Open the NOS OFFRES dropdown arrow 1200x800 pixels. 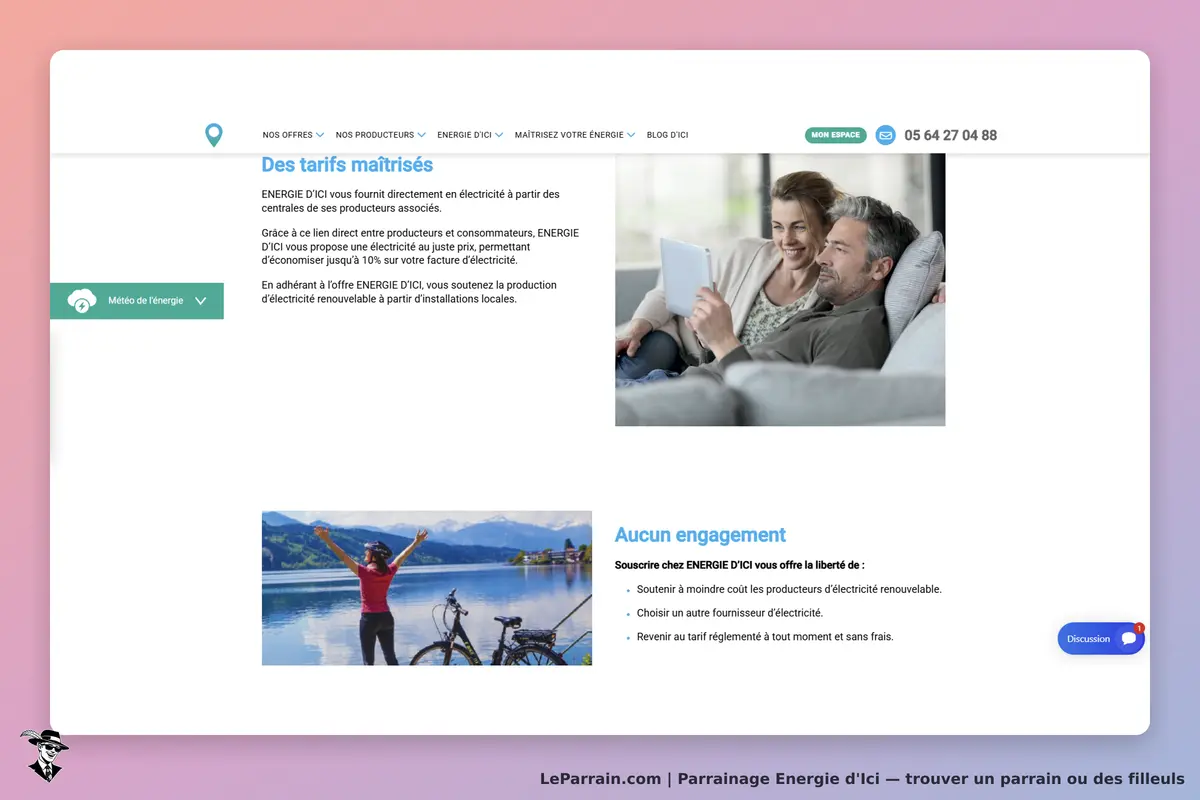tap(320, 135)
